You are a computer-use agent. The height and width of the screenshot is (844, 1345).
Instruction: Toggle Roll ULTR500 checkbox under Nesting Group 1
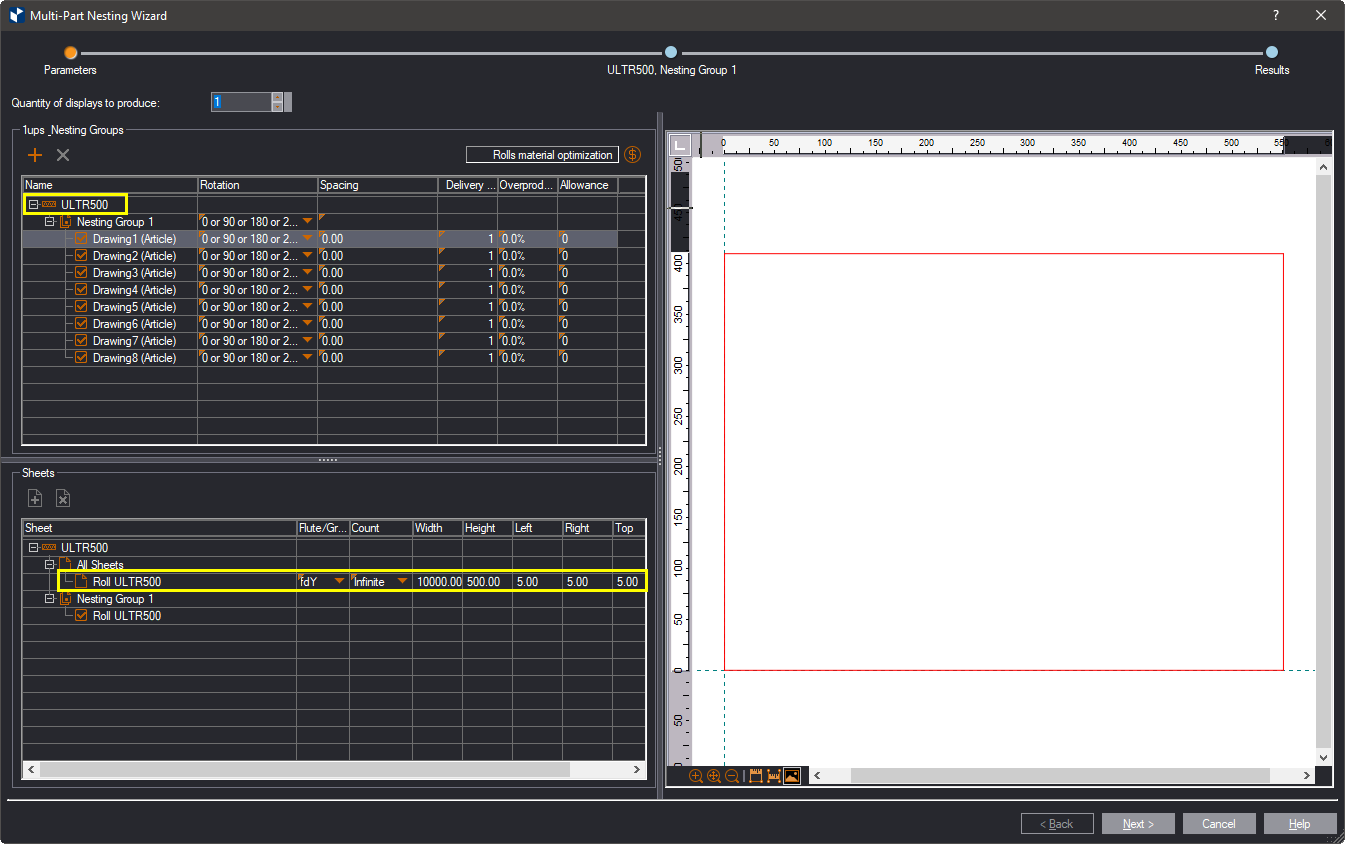point(82,616)
